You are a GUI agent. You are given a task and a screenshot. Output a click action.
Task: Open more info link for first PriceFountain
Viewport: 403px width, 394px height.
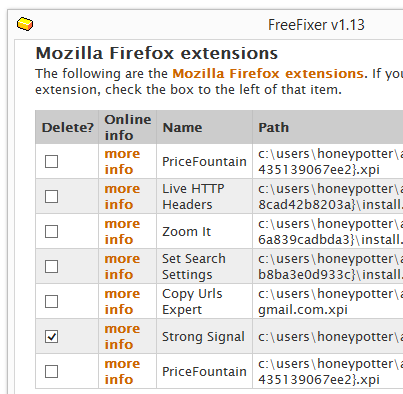pyautogui.click(x=122, y=162)
